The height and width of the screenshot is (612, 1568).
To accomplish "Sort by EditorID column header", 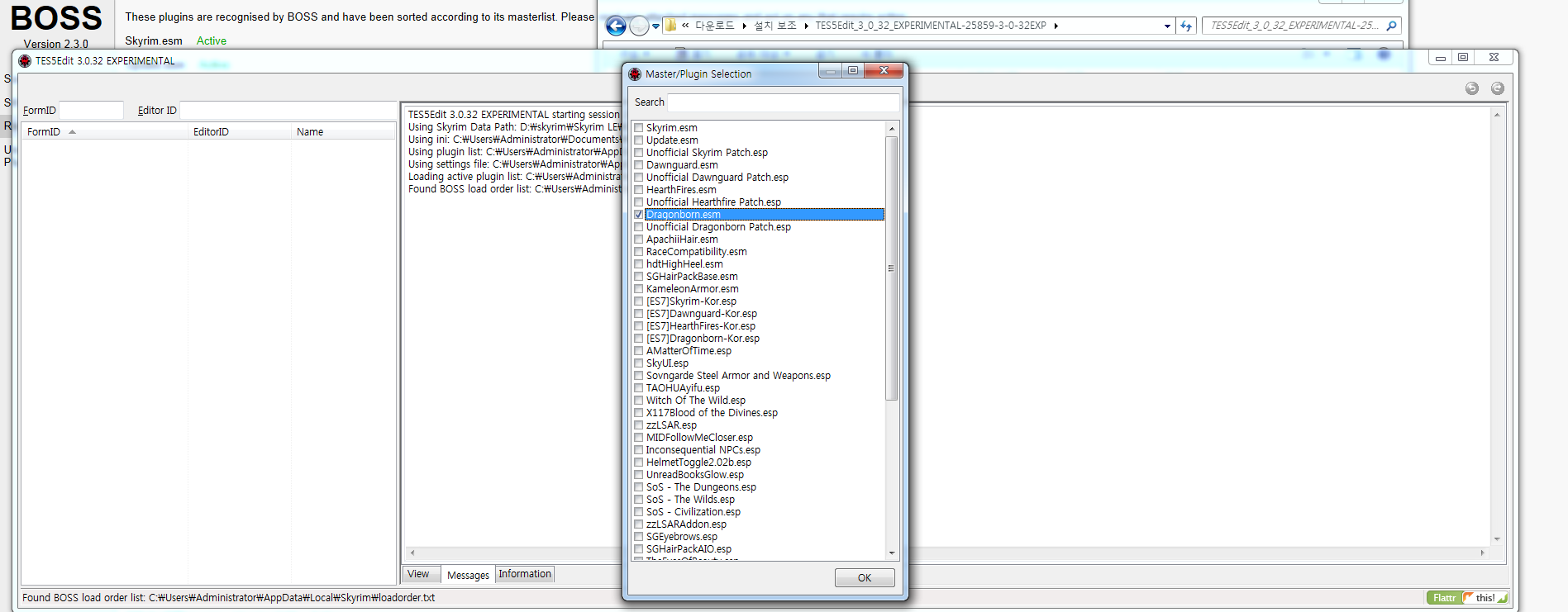I will click(240, 132).
